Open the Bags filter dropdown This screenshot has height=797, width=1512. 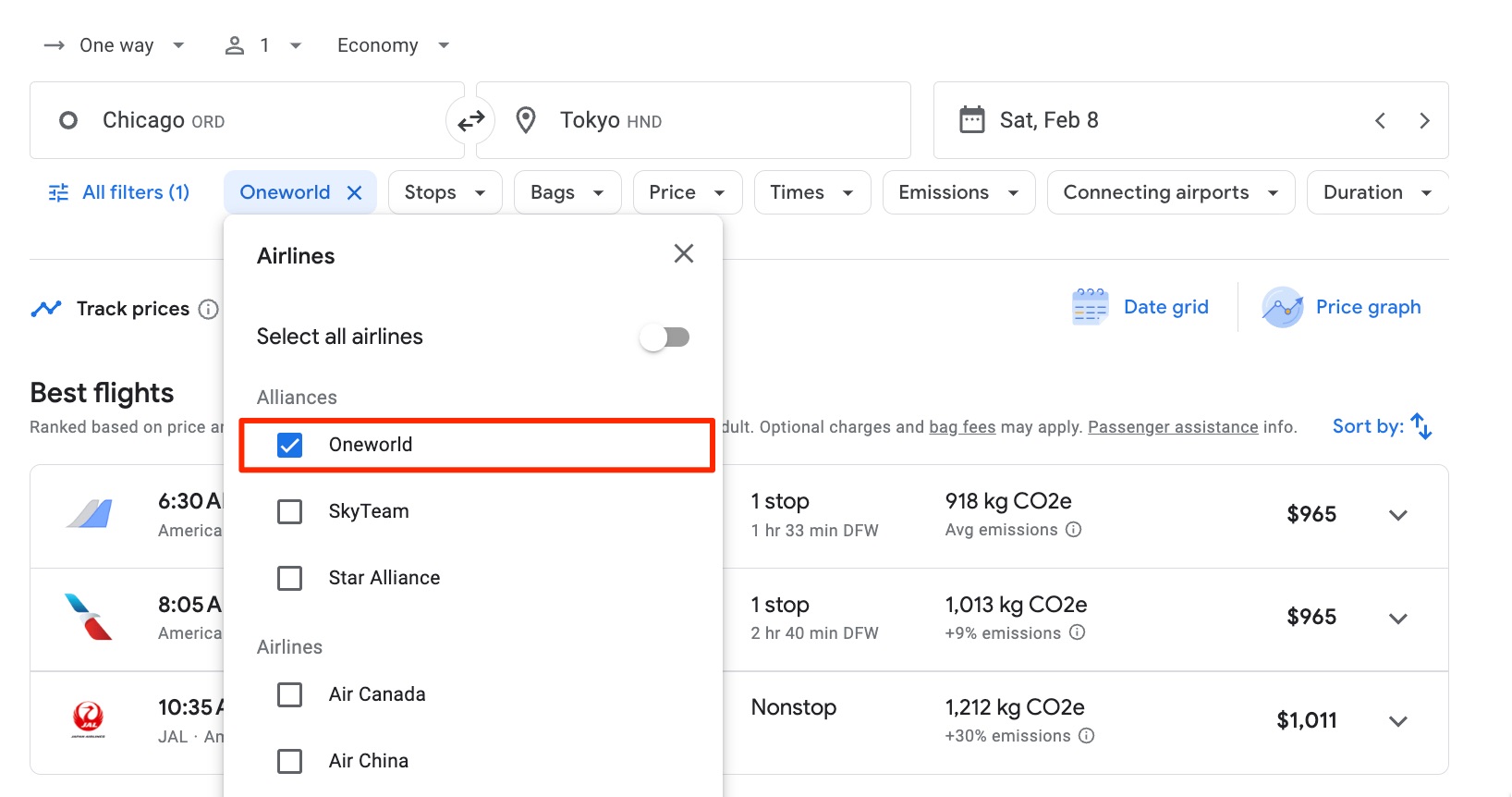567,192
